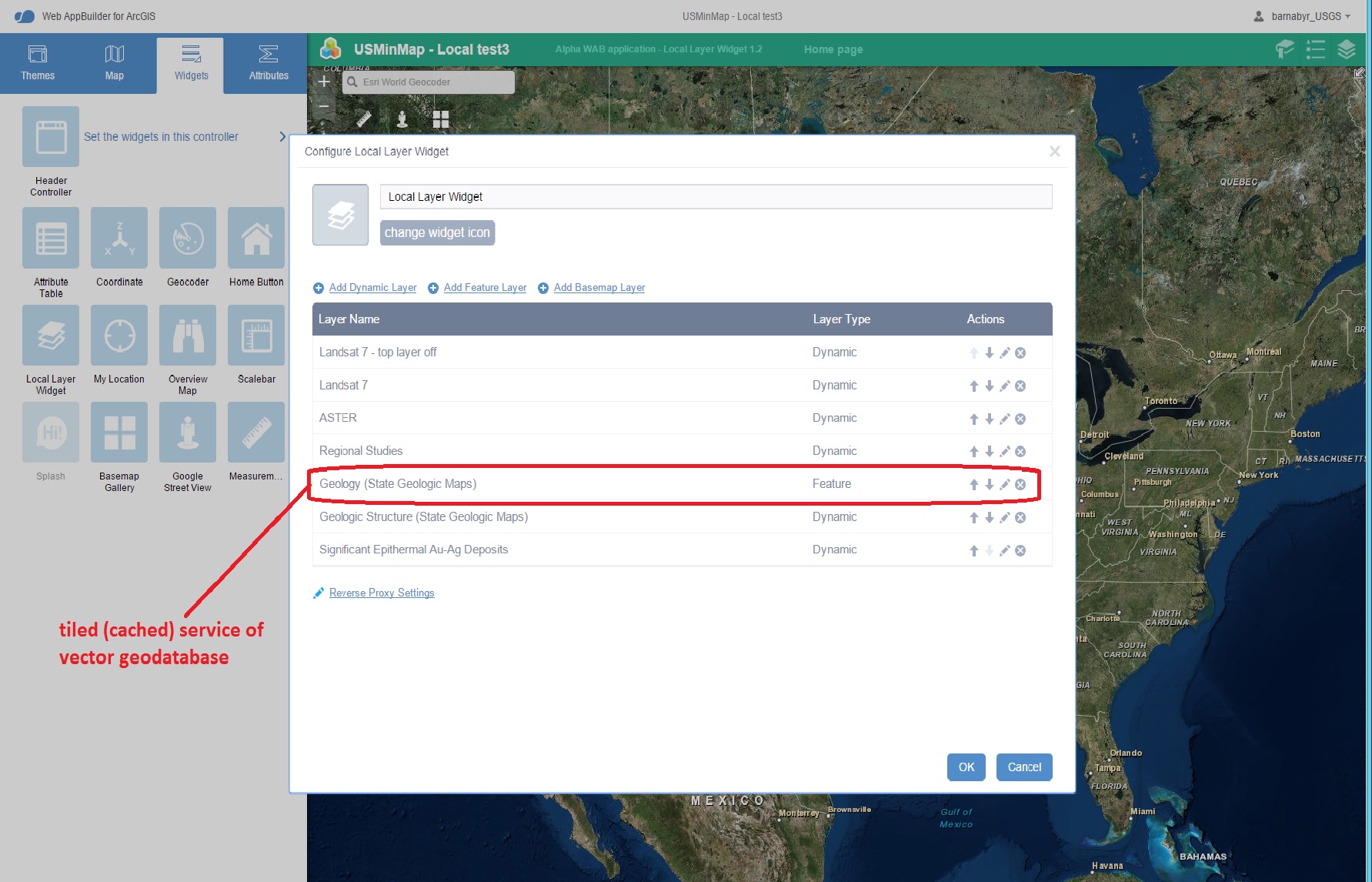
Task: Select the Local Layer Widget tile
Action: click(x=51, y=336)
